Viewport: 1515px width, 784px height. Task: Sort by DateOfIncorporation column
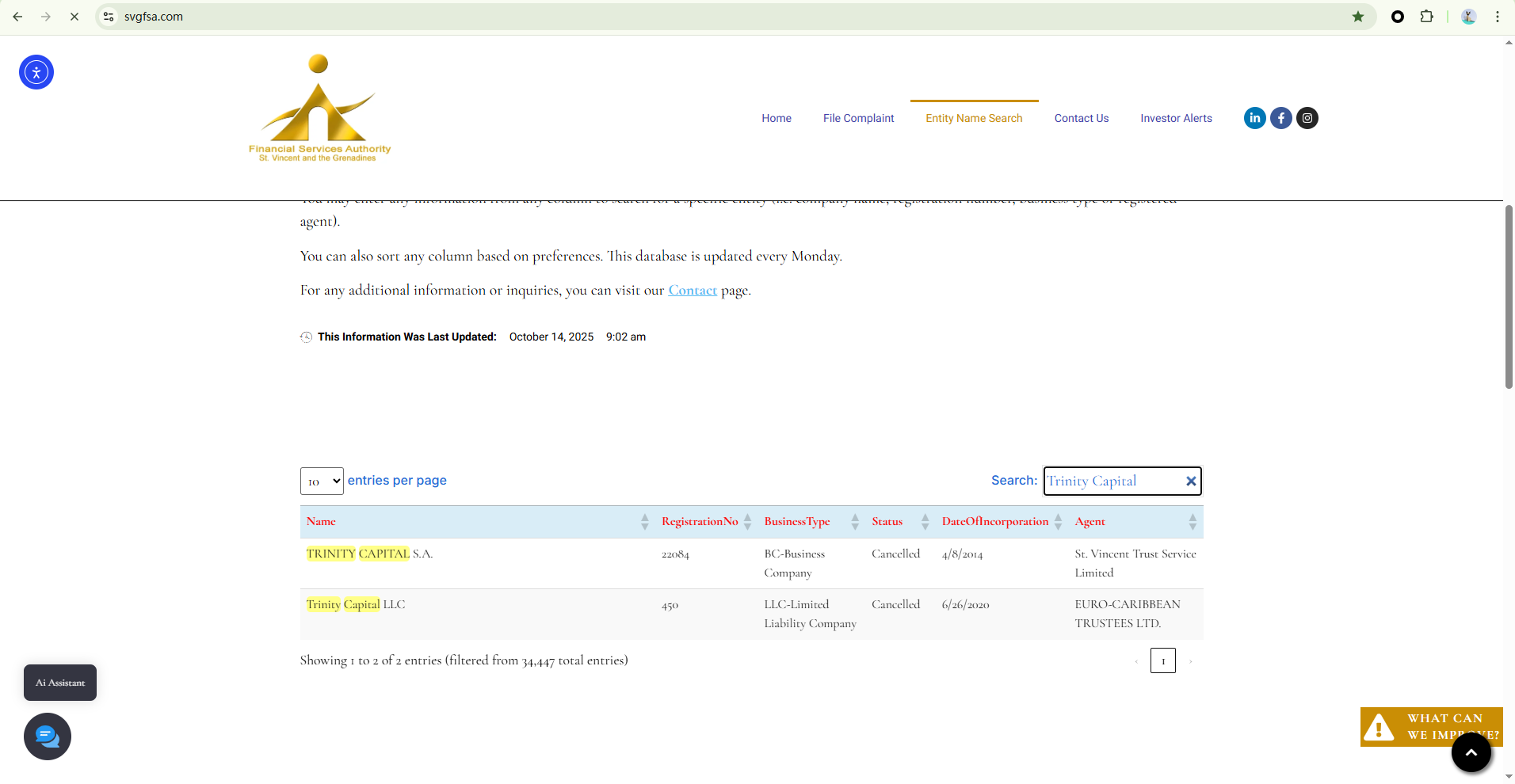pos(1000,522)
